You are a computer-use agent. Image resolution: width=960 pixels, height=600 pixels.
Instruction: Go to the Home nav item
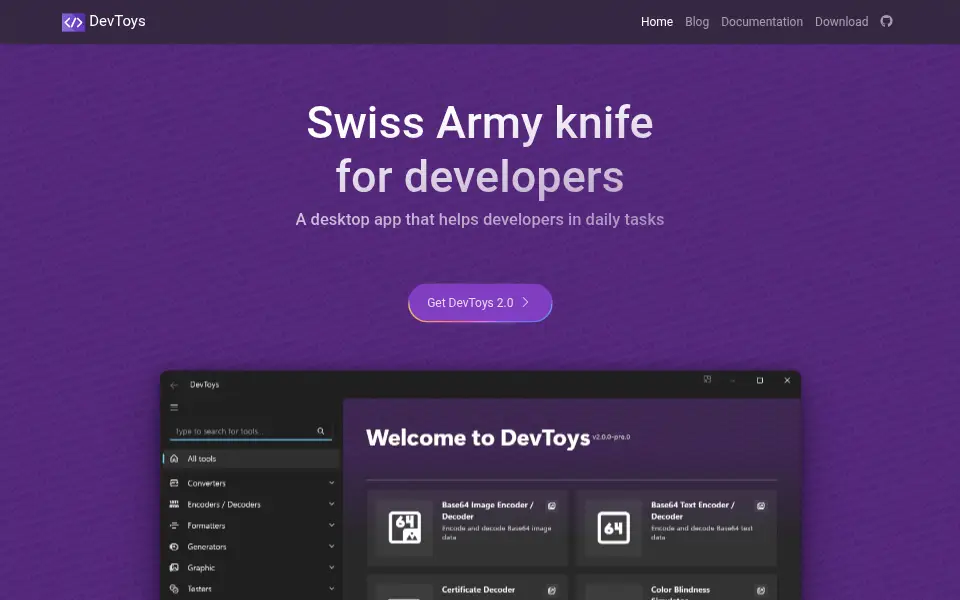(x=656, y=22)
